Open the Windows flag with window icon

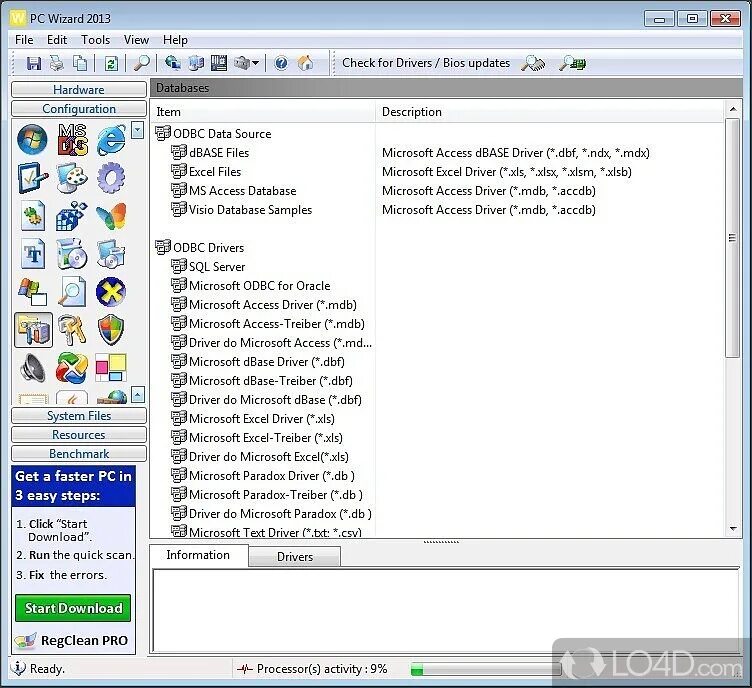pos(33,292)
